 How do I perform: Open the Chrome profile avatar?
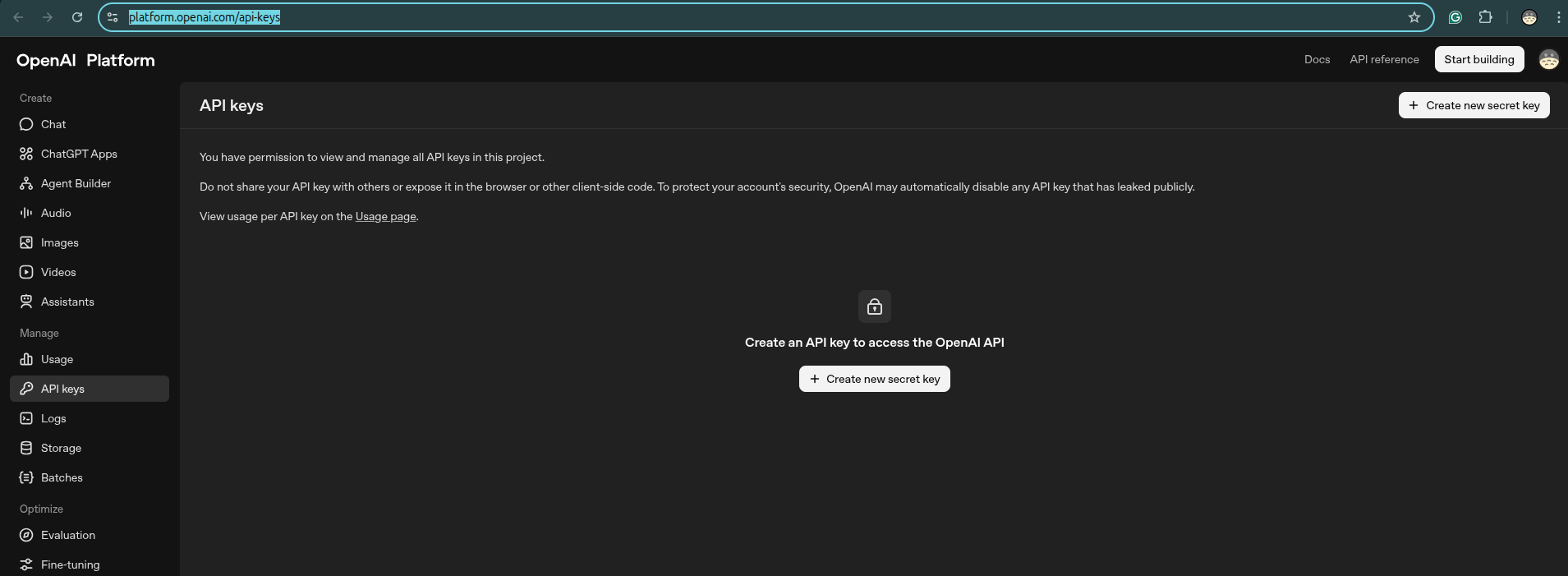point(1529,17)
